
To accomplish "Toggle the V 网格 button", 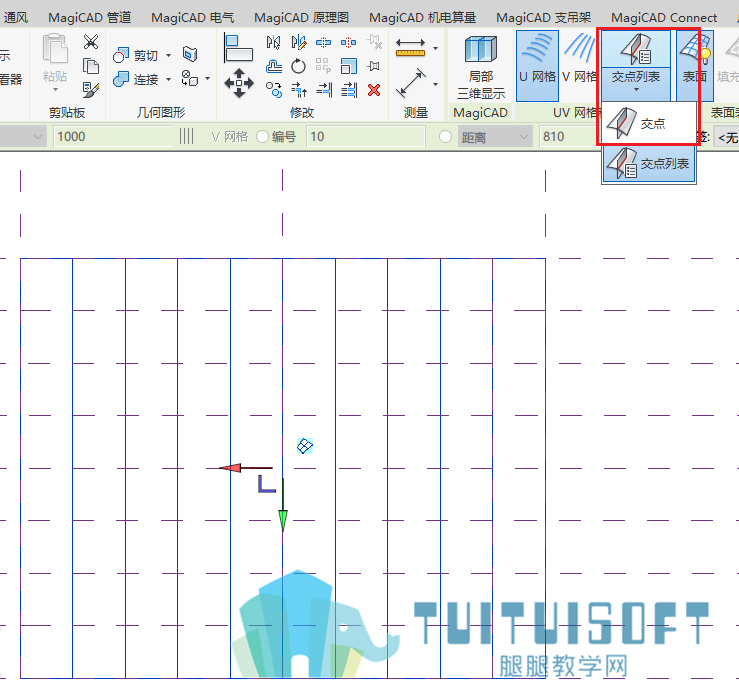I will coord(579,66).
